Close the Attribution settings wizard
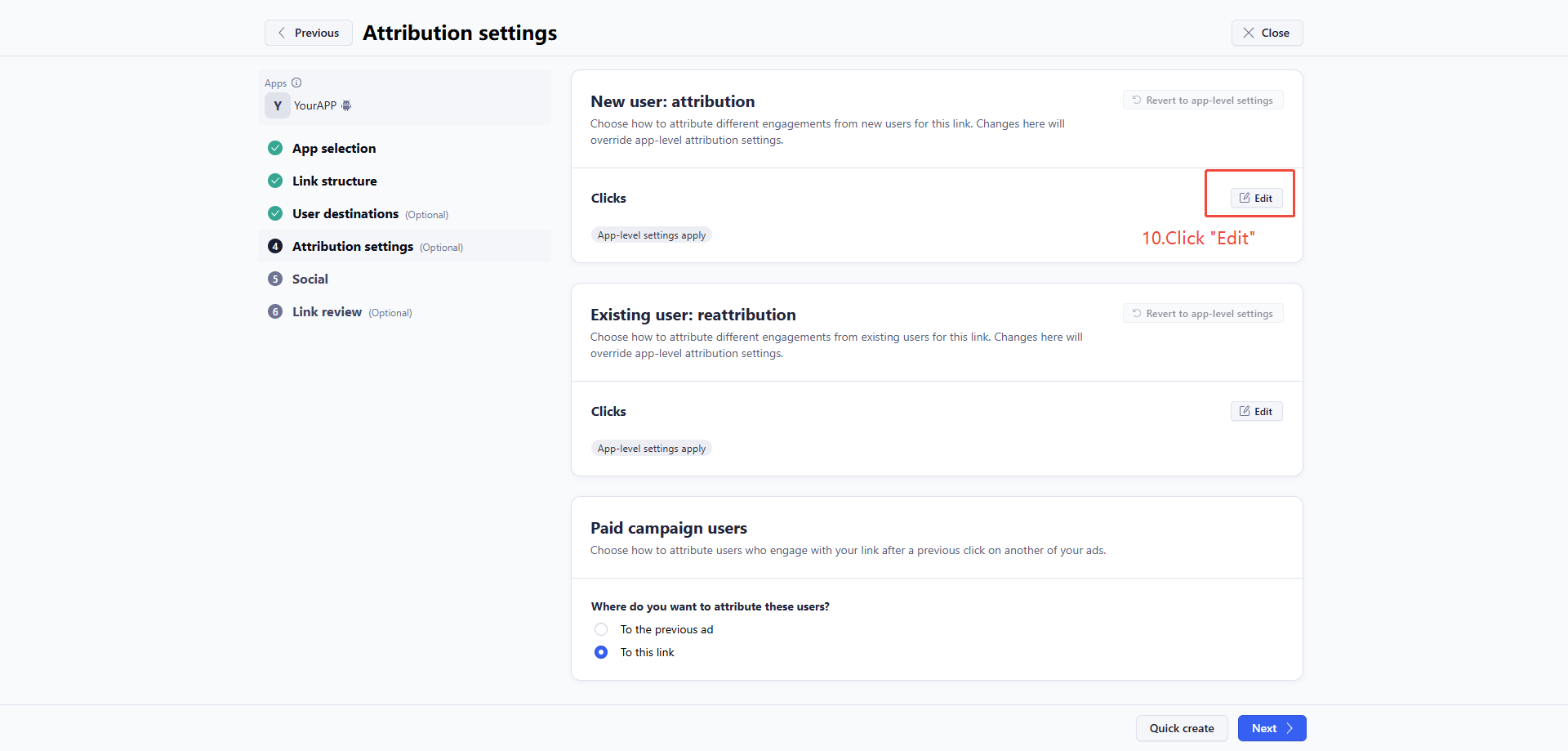The image size is (1568, 751). [x=1267, y=33]
